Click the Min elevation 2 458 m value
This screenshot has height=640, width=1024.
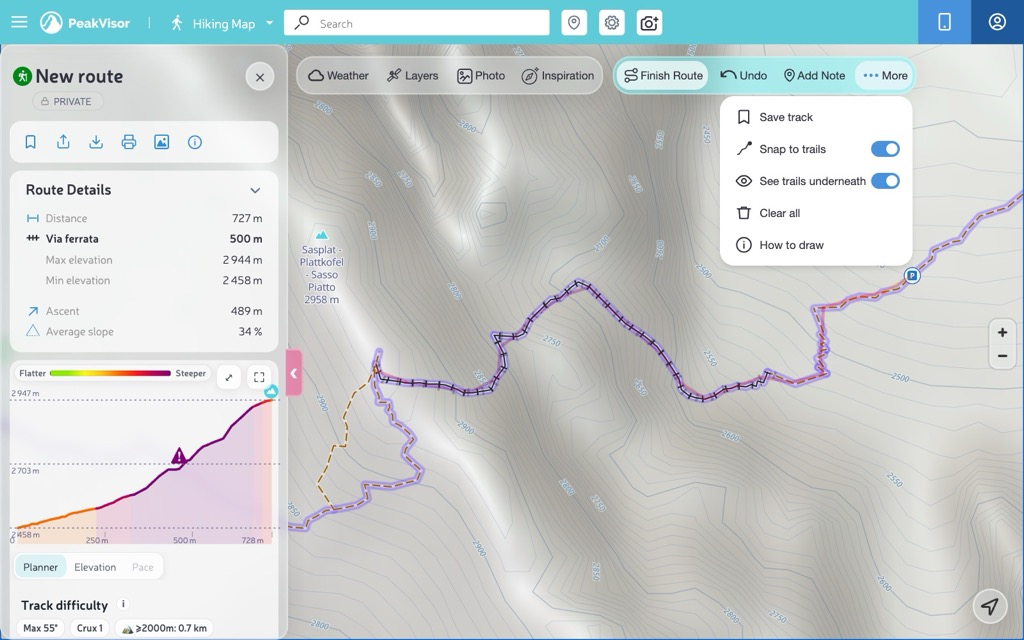(242, 281)
